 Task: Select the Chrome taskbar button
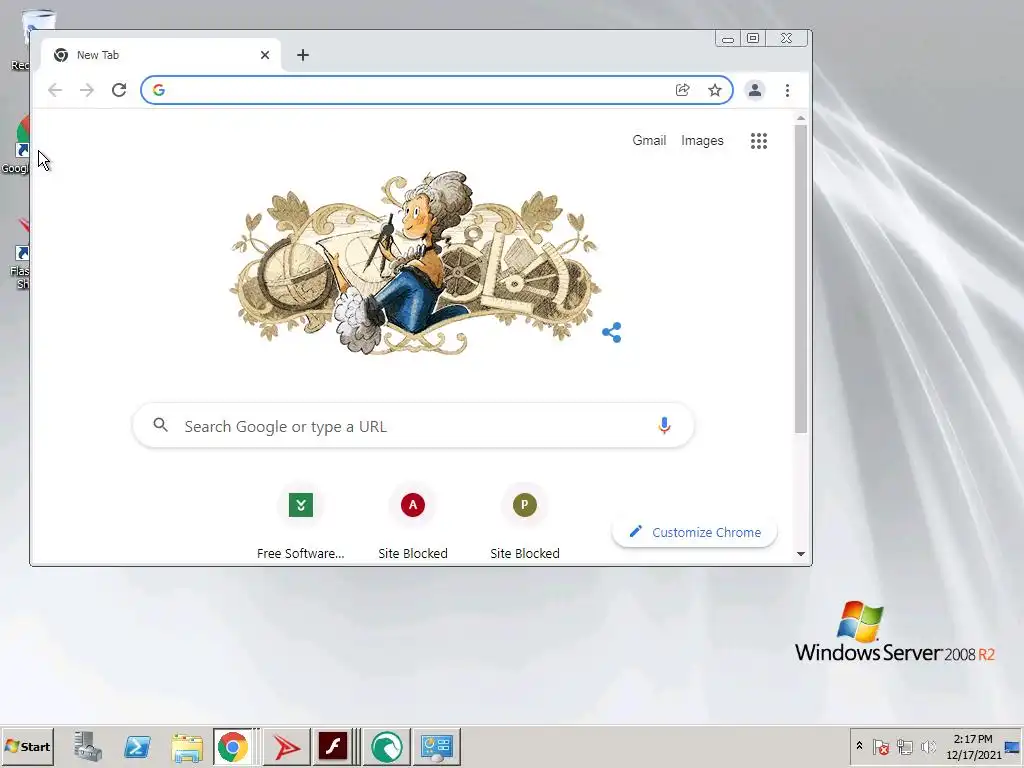coord(233,746)
